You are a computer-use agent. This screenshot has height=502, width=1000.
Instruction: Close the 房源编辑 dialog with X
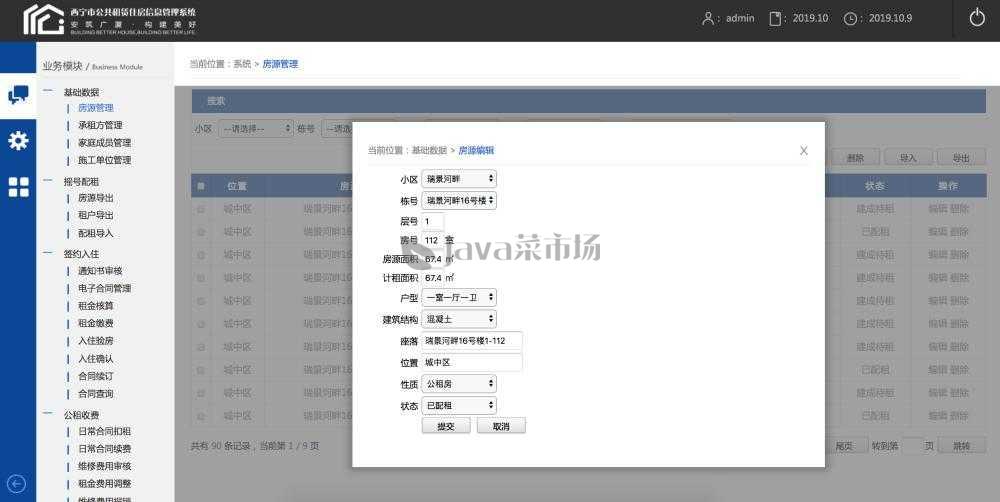click(x=803, y=150)
